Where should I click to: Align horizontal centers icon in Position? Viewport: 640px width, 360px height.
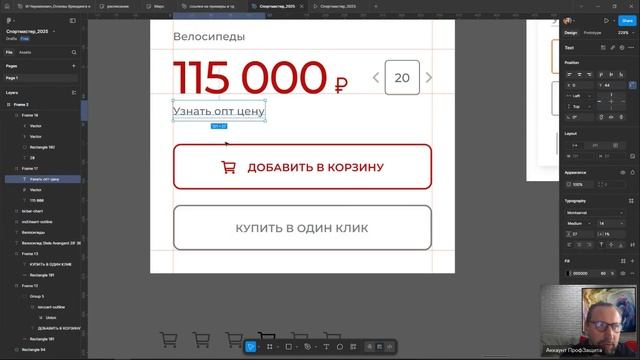579,75
